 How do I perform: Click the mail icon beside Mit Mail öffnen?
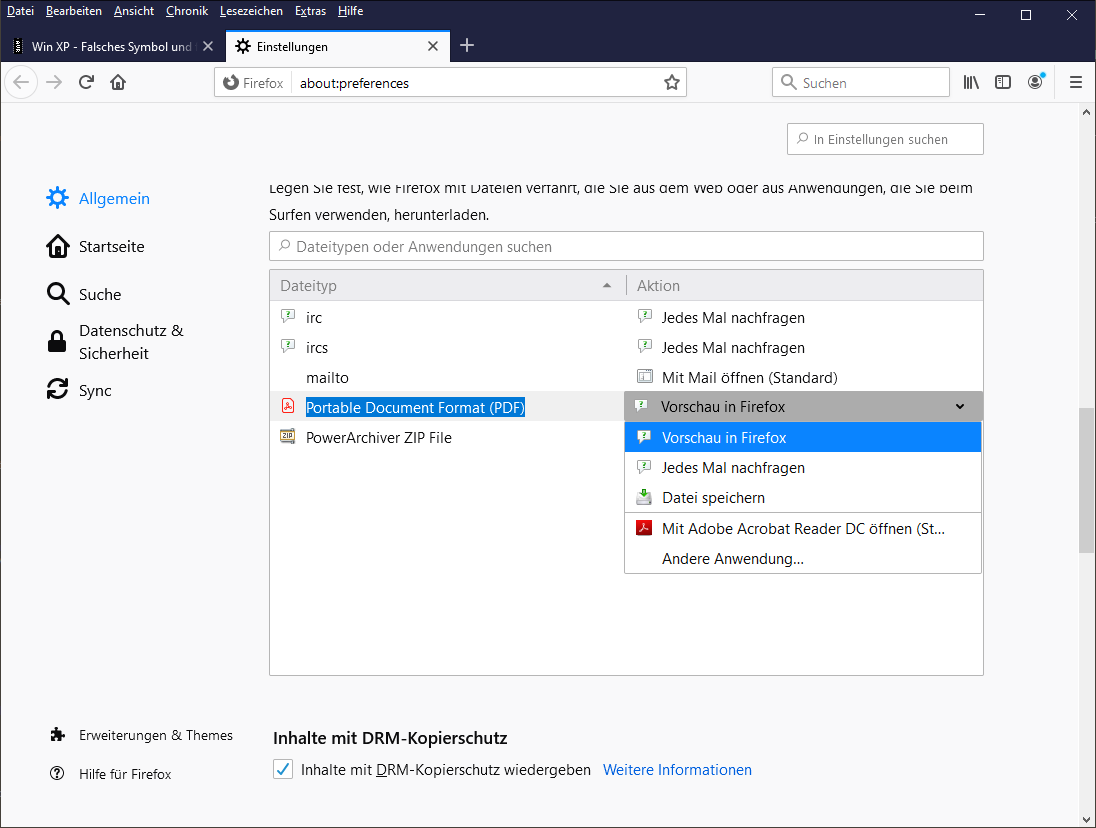tap(644, 377)
